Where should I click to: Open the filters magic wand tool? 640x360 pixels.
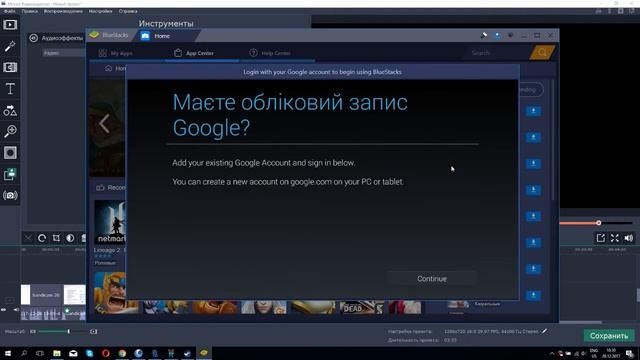point(10,46)
